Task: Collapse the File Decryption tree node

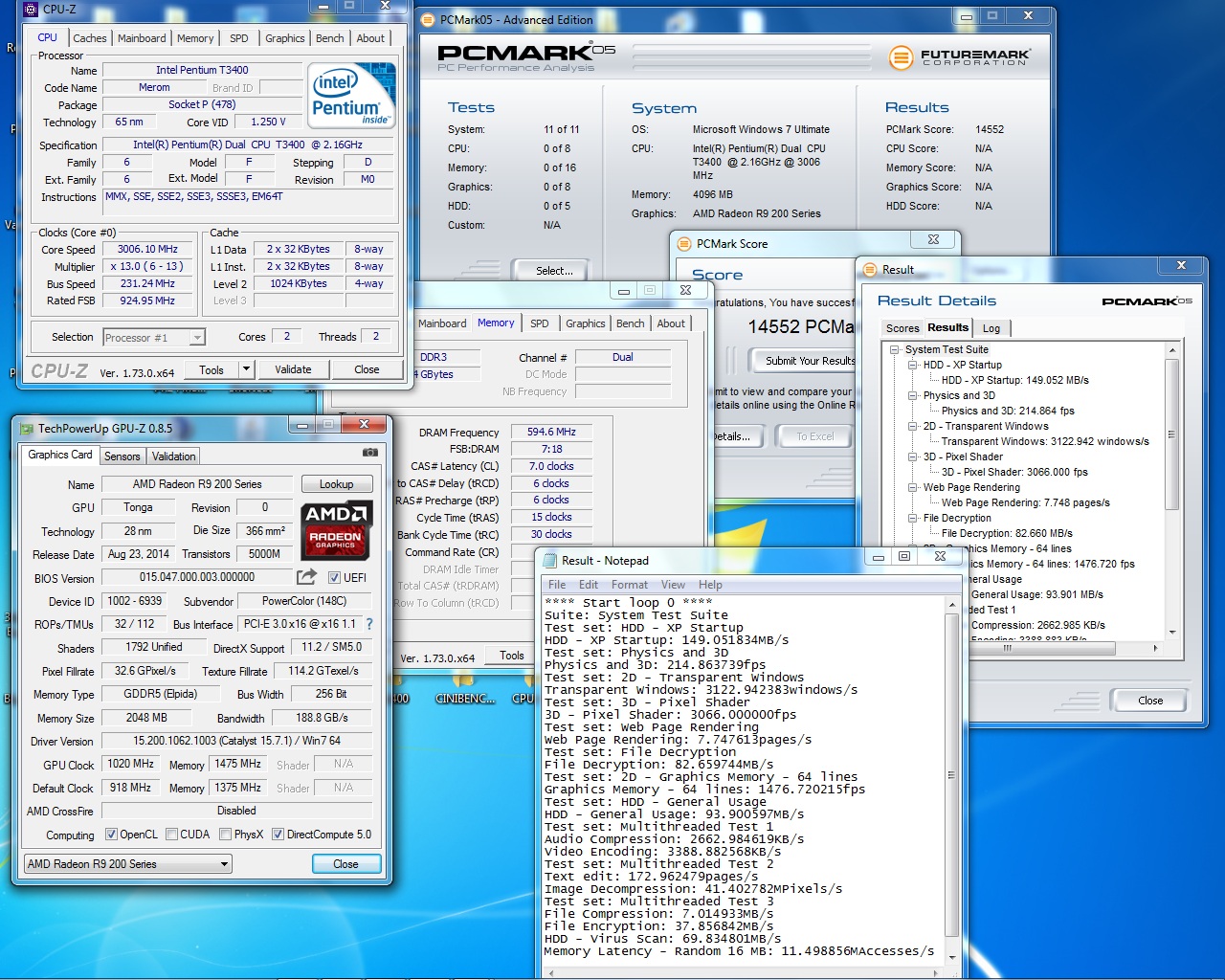Action: [913, 518]
